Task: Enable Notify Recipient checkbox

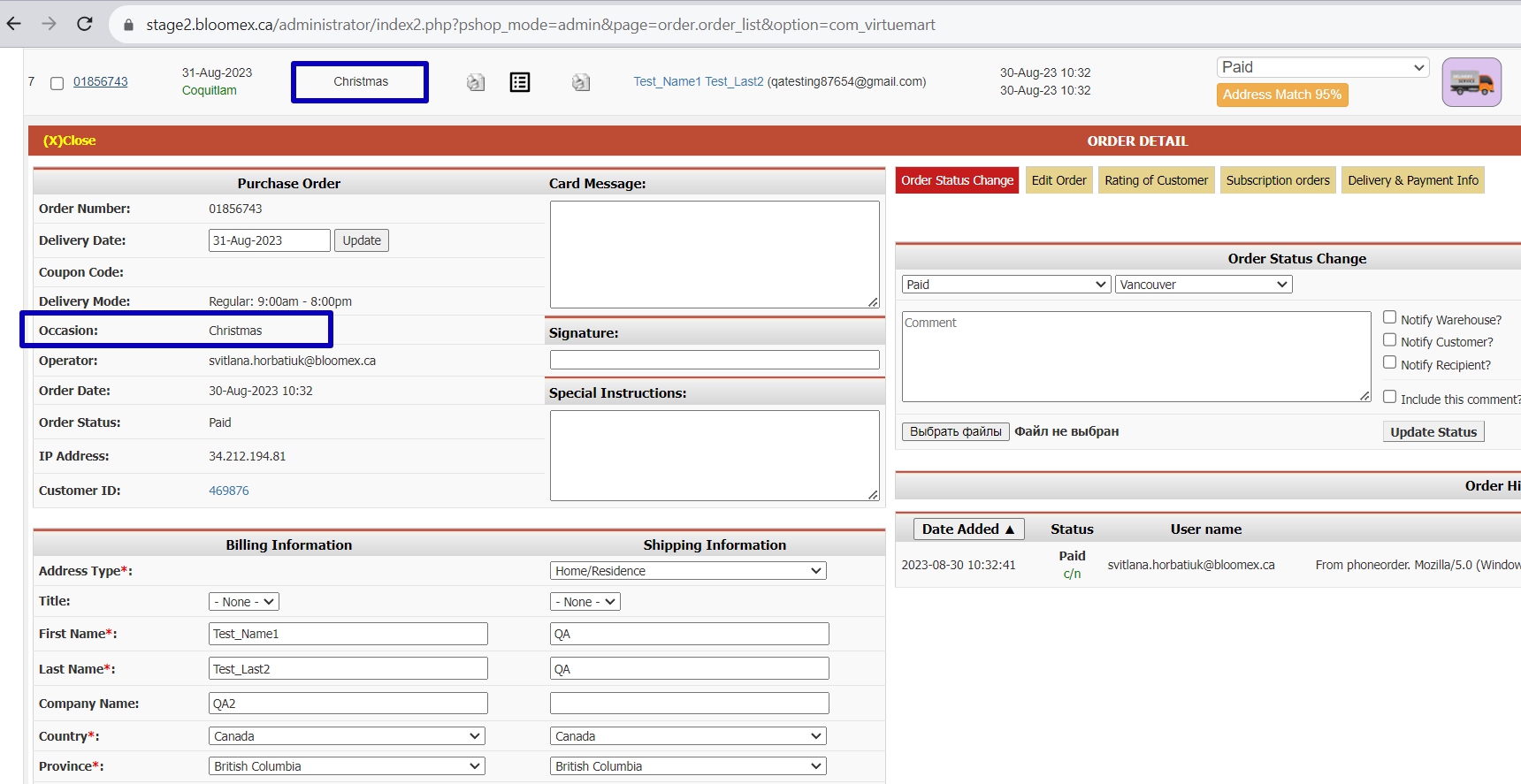Action: (1389, 362)
